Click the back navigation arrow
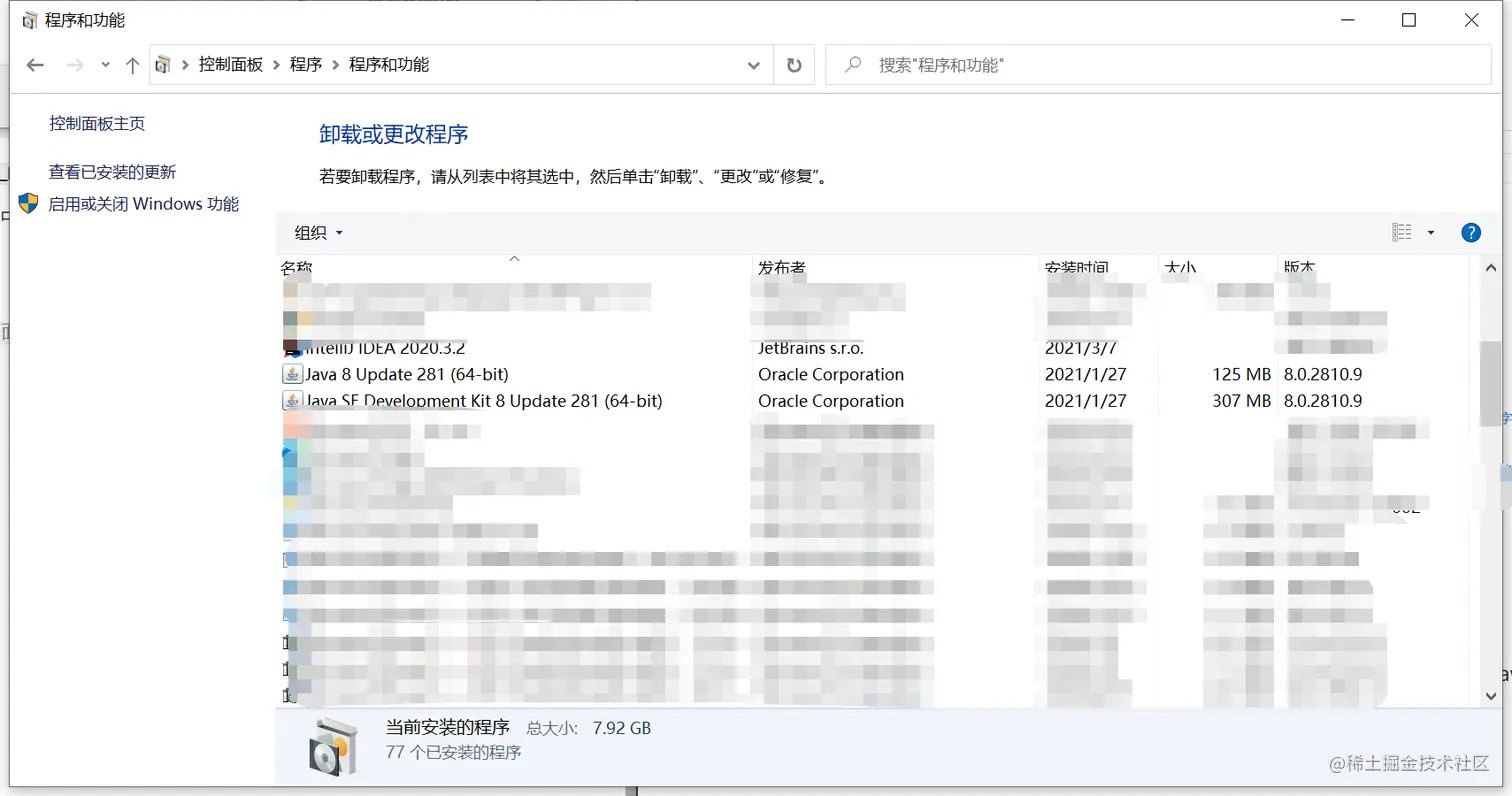 coord(35,64)
